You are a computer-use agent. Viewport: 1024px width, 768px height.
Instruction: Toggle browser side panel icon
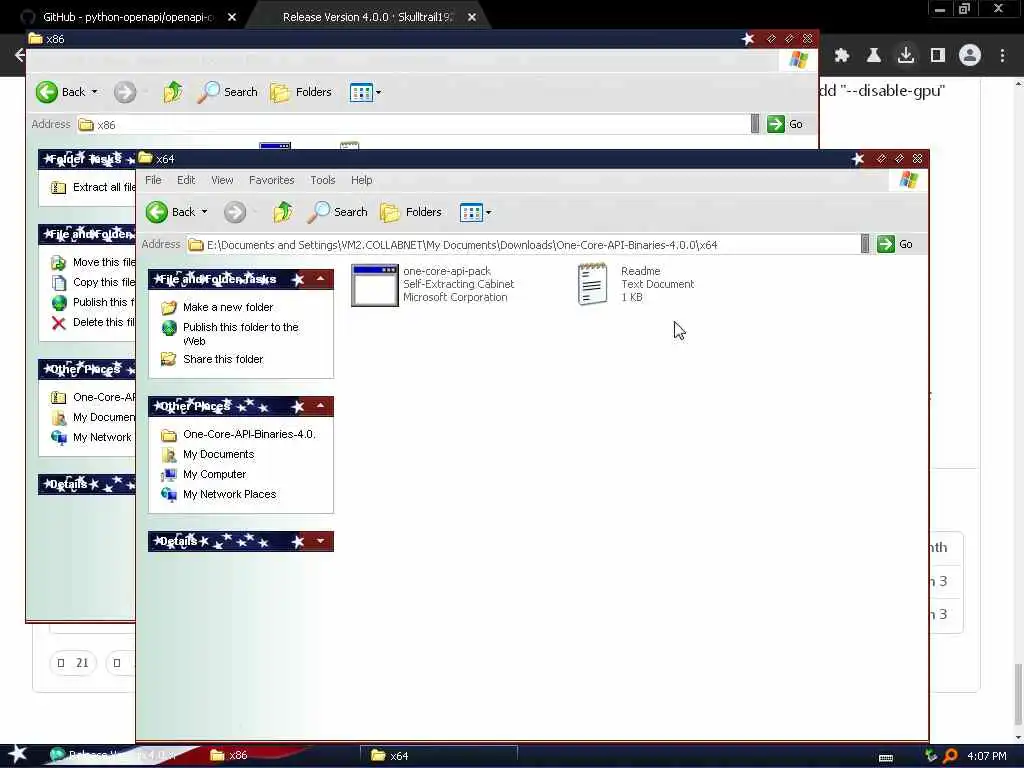(x=938, y=56)
